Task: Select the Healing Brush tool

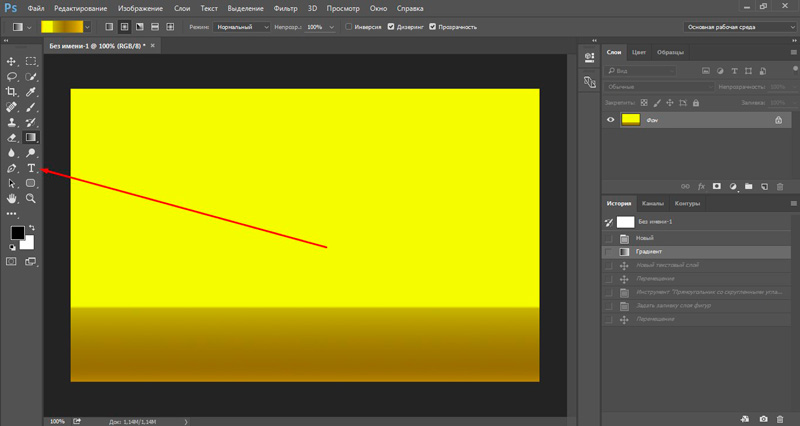Action: tap(11, 107)
